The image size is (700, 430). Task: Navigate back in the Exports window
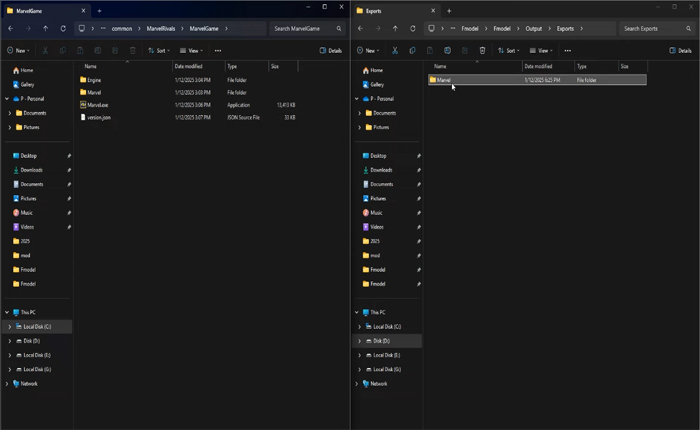[x=359, y=28]
